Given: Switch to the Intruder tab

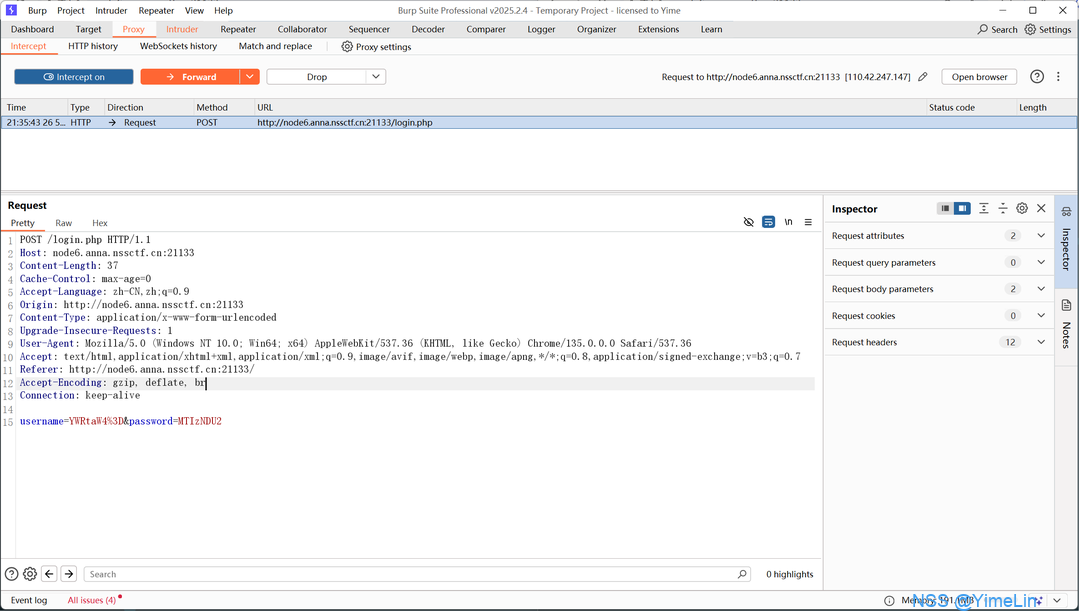Looking at the screenshot, I should (182, 30).
